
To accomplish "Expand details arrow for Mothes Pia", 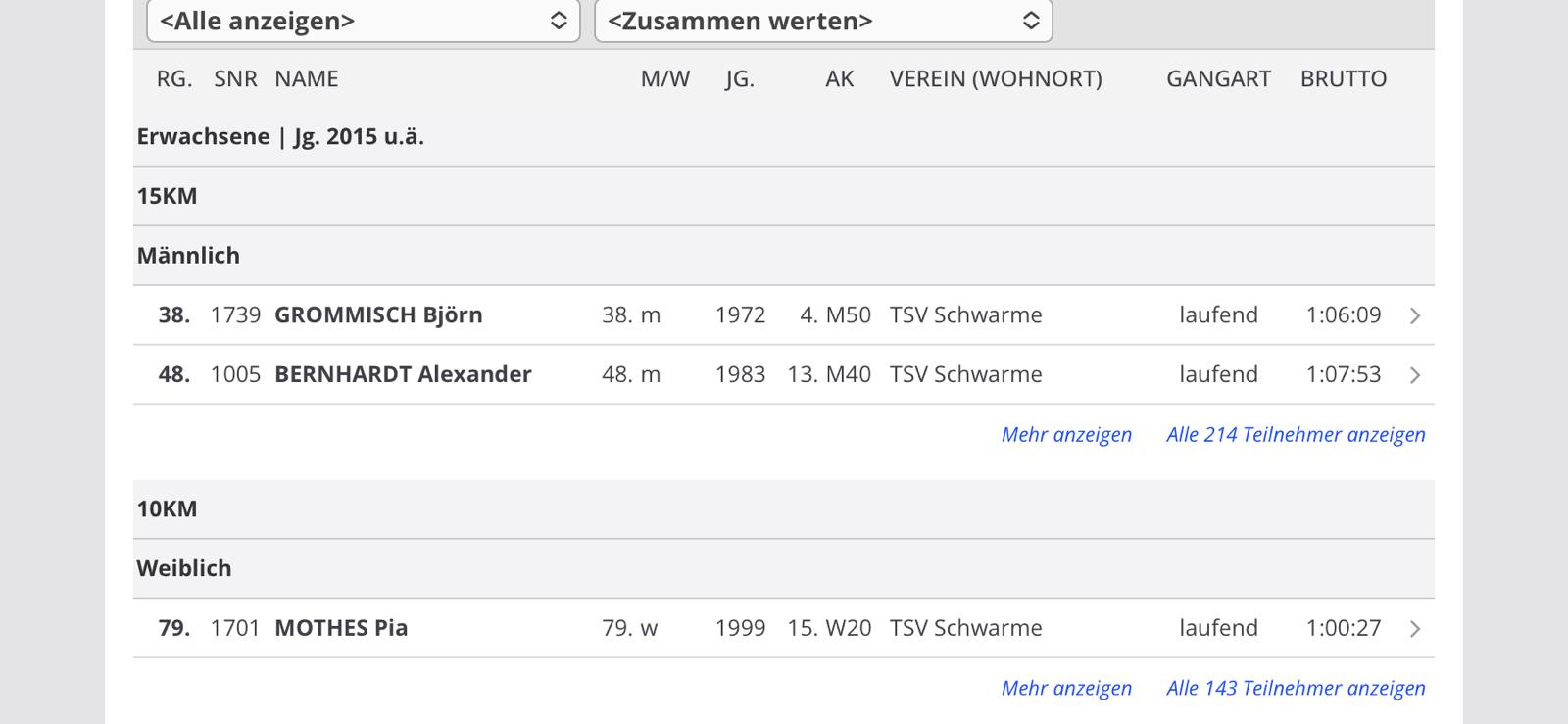I will (x=1414, y=629).
